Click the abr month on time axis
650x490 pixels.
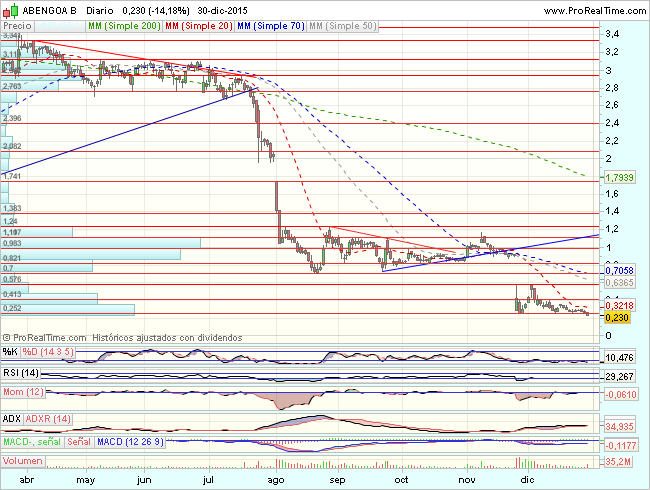tap(27, 480)
